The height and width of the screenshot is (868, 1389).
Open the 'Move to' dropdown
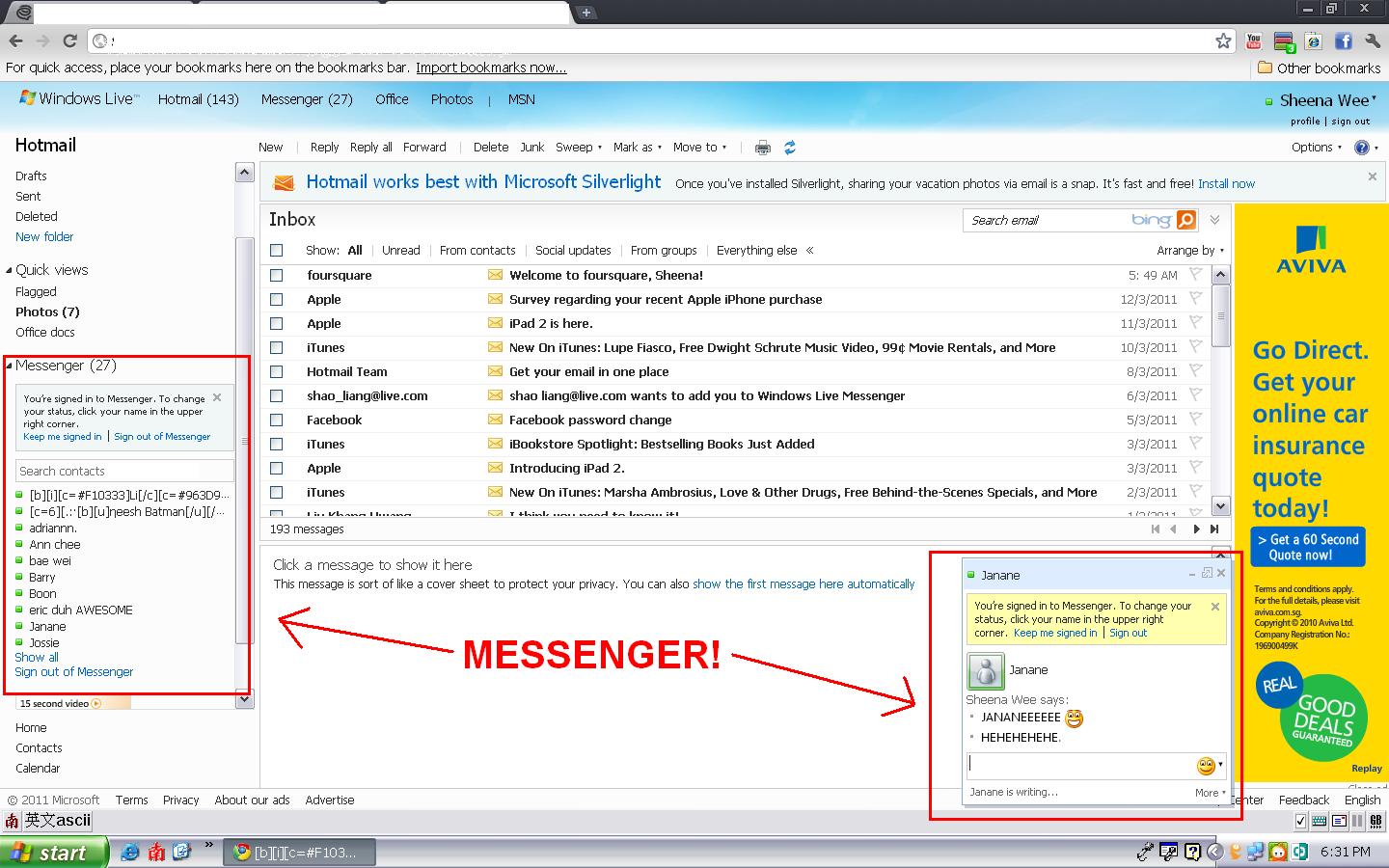click(x=700, y=148)
